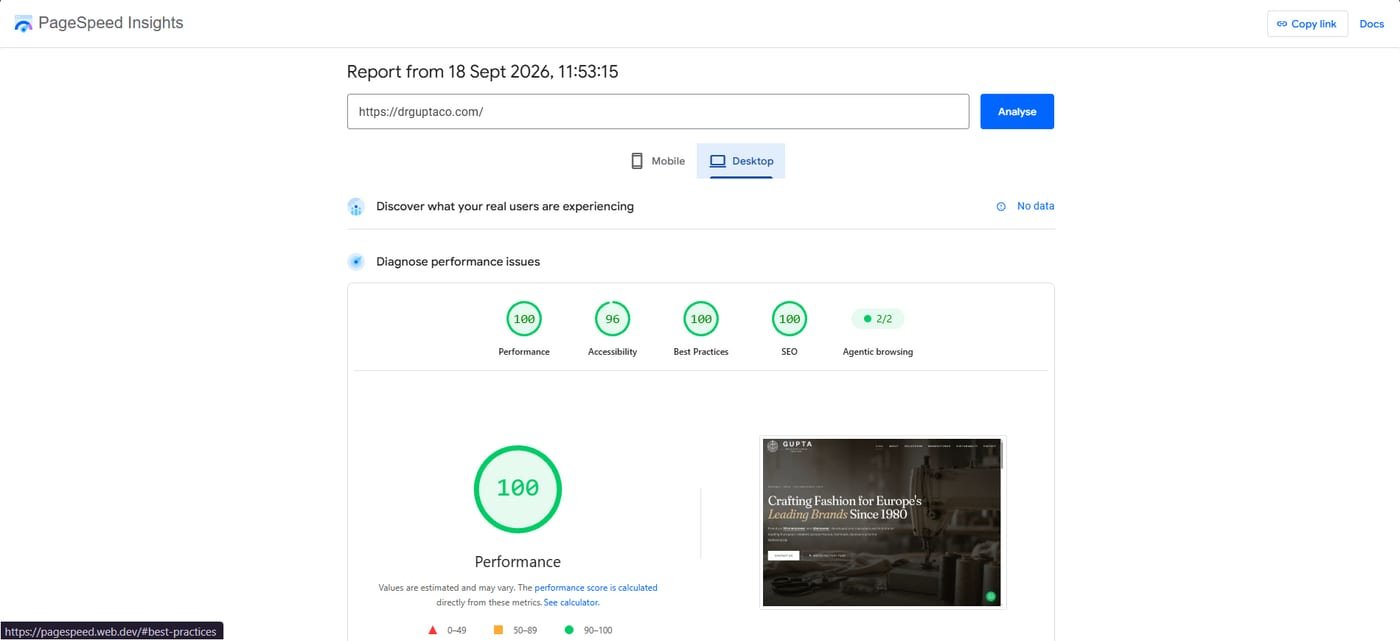Click 'Discover what your real users are experiencing' text
This screenshot has height=641, width=1400.
pyautogui.click(x=505, y=206)
